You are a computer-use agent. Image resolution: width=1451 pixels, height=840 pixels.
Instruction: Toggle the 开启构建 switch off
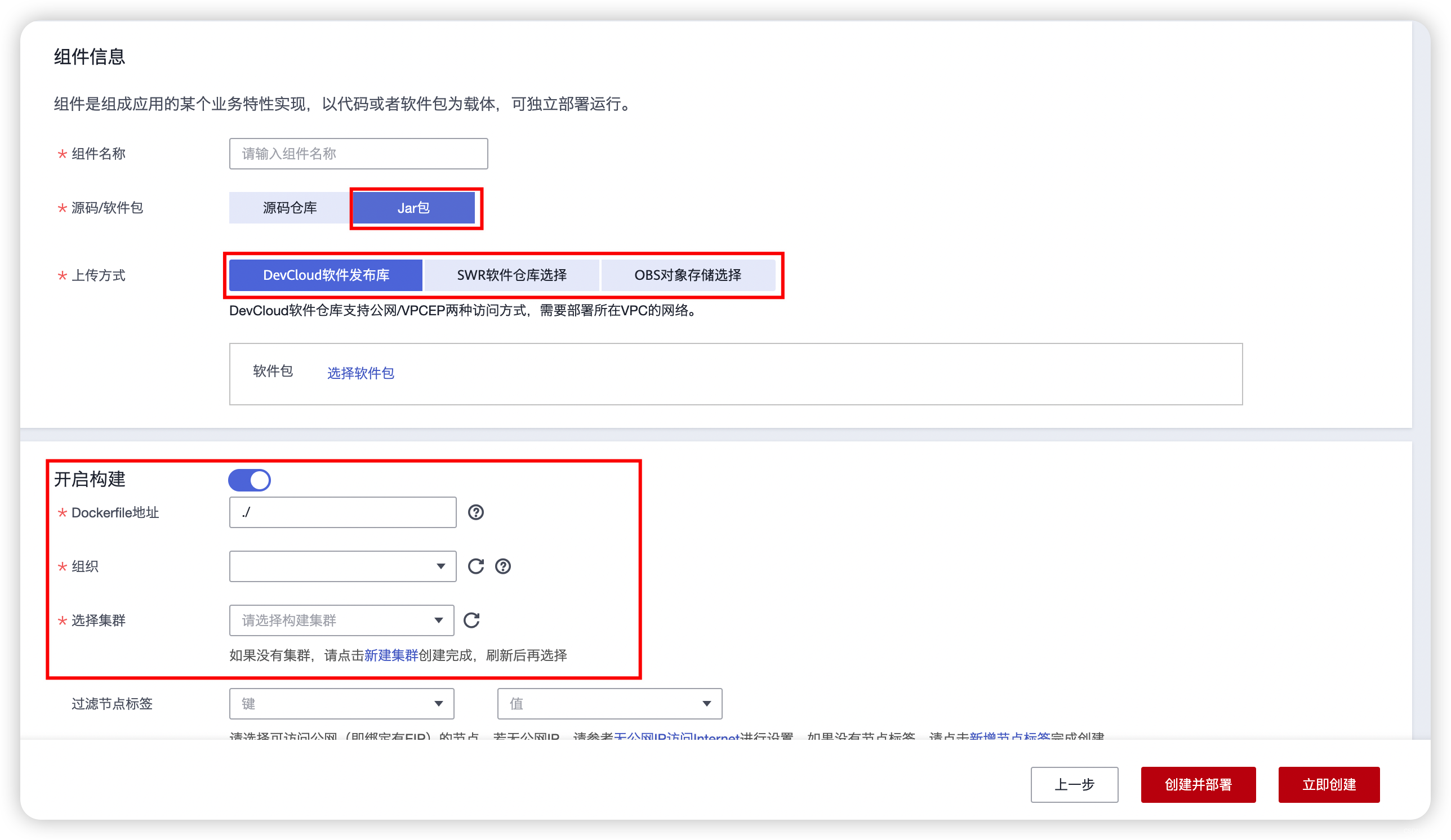coord(250,480)
